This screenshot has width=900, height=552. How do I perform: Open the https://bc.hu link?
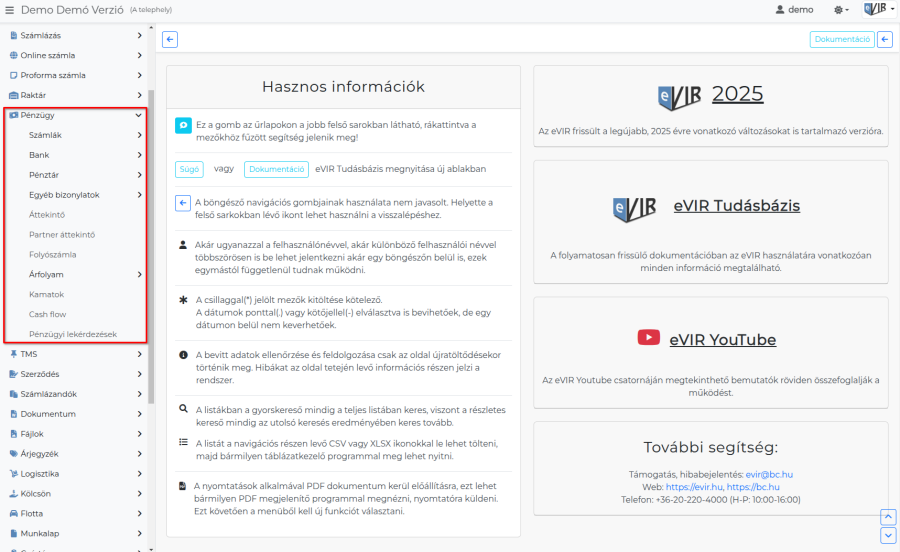[753, 487]
